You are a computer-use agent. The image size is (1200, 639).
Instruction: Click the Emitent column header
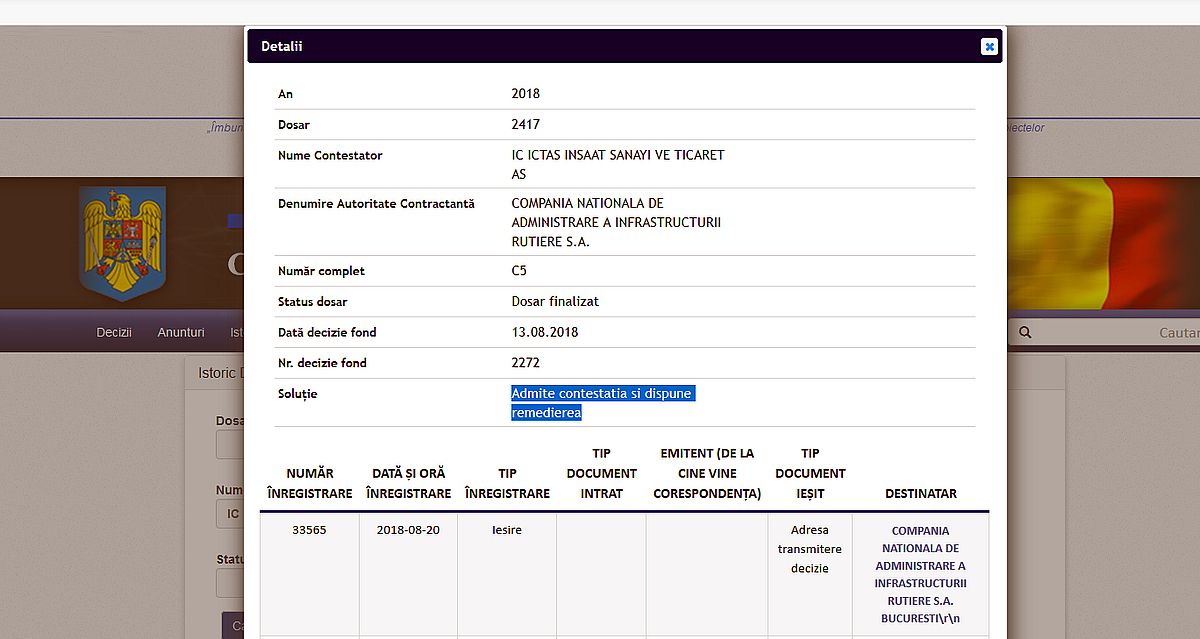pyautogui.click(x=707, y=473)
